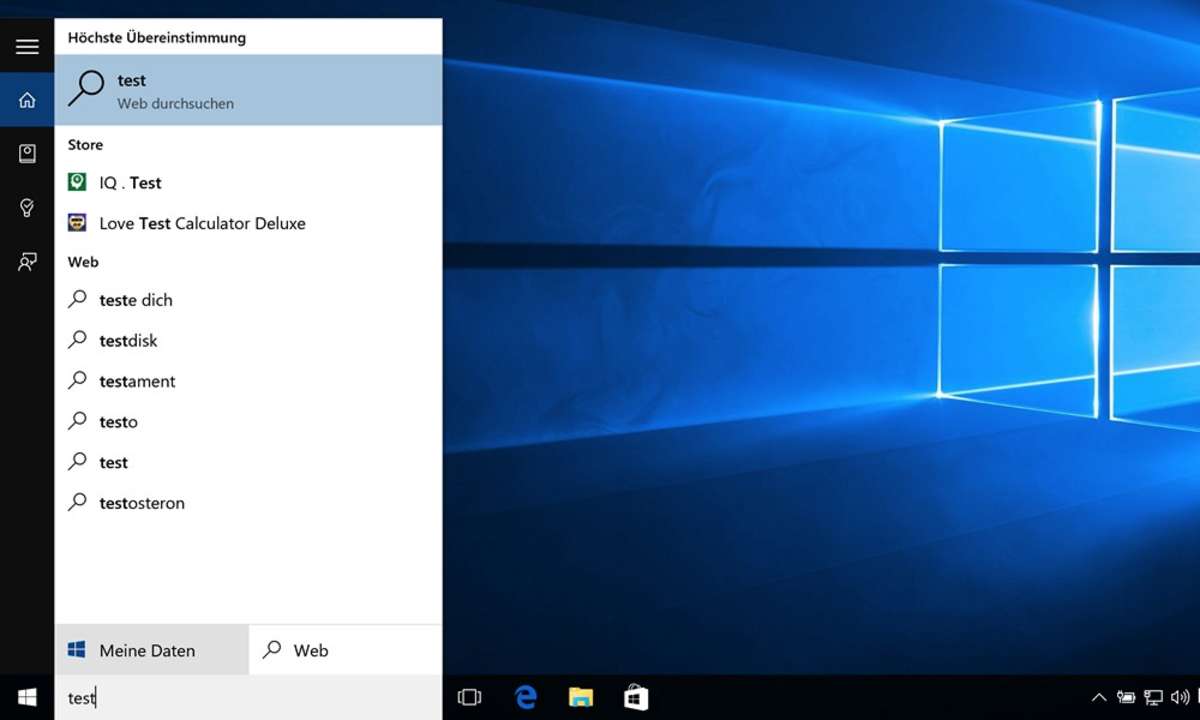Select top result 'test Web durchsuchen'
The width and height of the screenshot is (1200, 720).
(x=248, y=90)
